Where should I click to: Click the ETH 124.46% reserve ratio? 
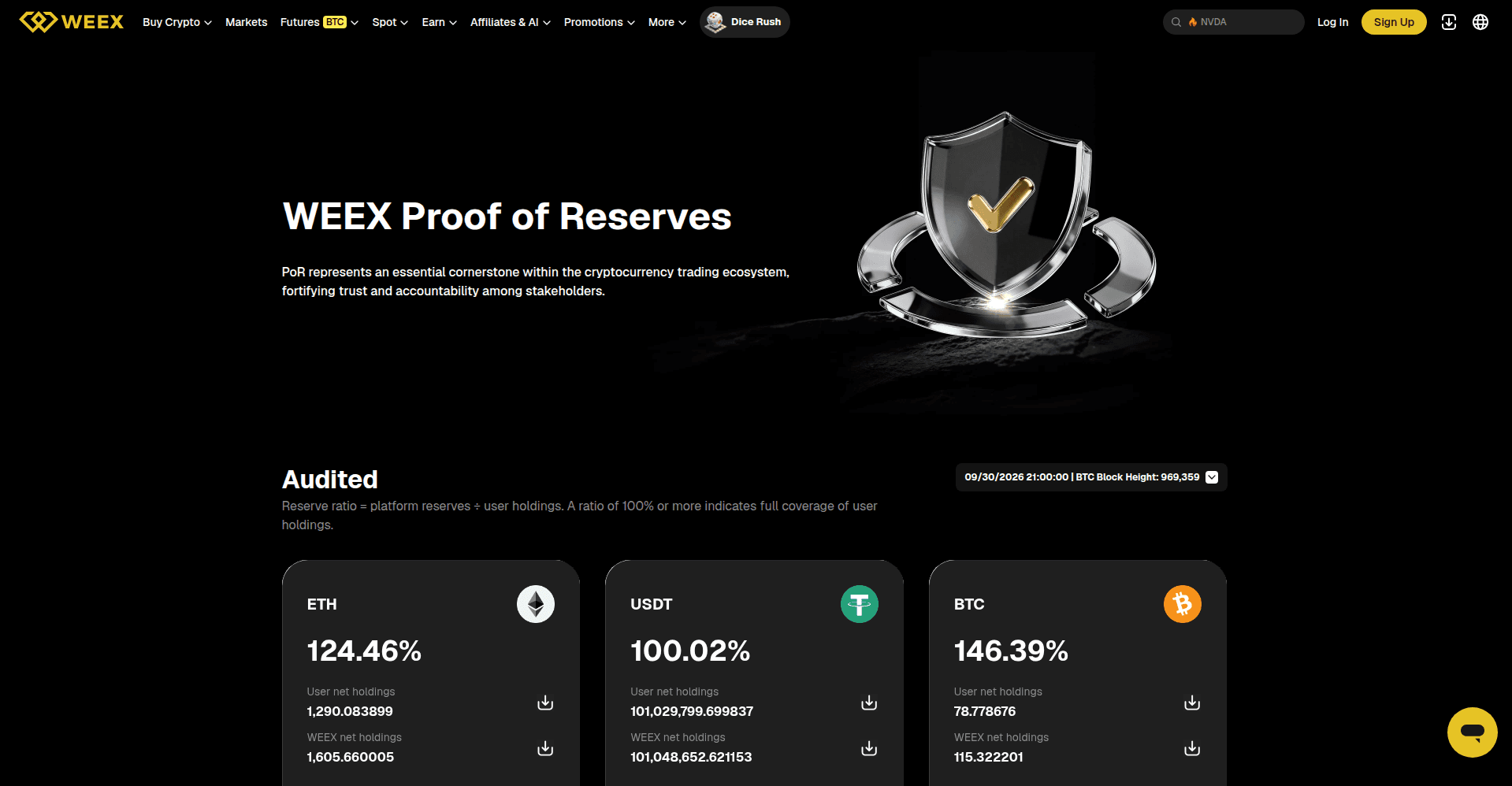364,651
